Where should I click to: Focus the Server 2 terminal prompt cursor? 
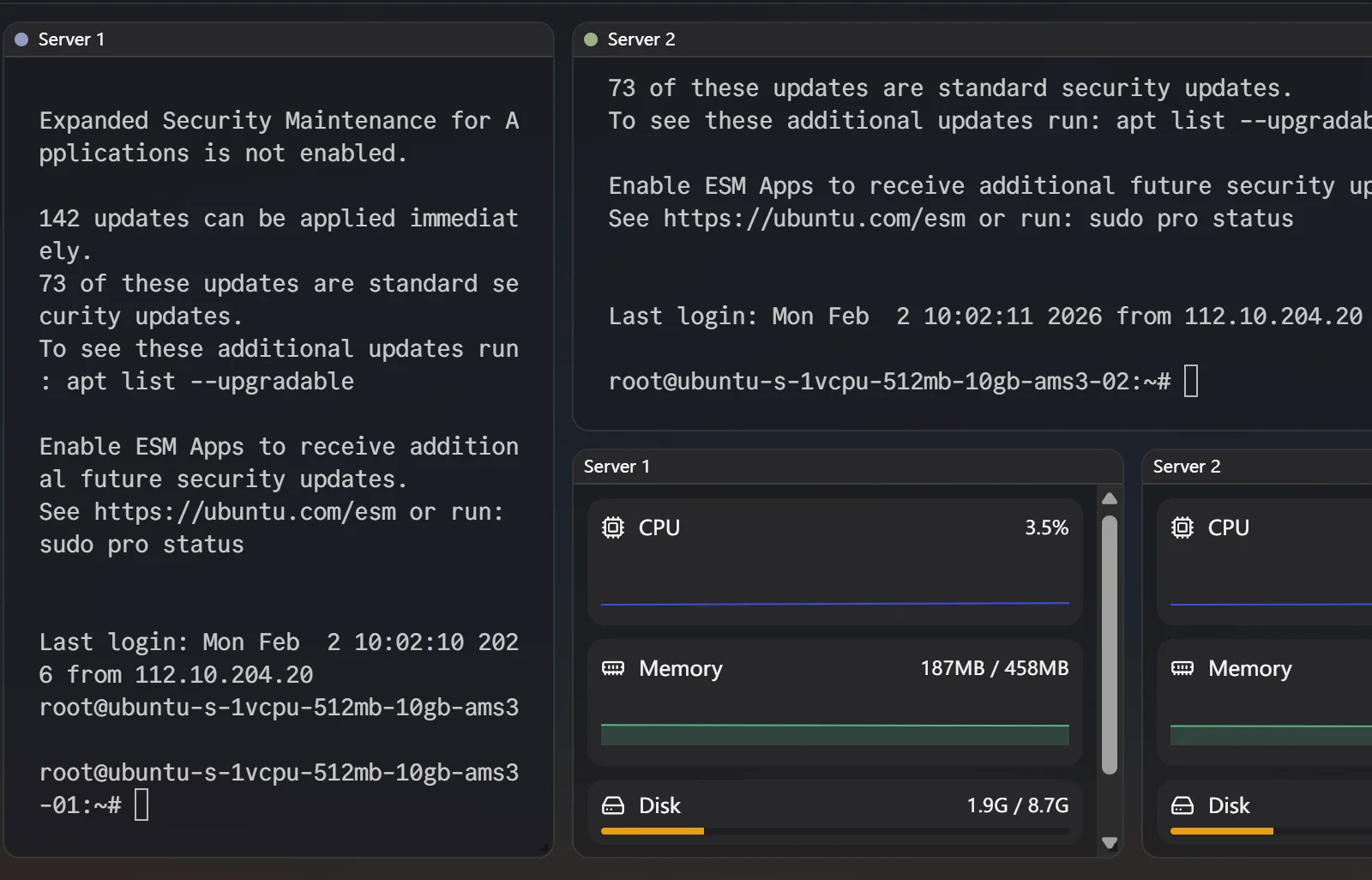[1190, 381]
